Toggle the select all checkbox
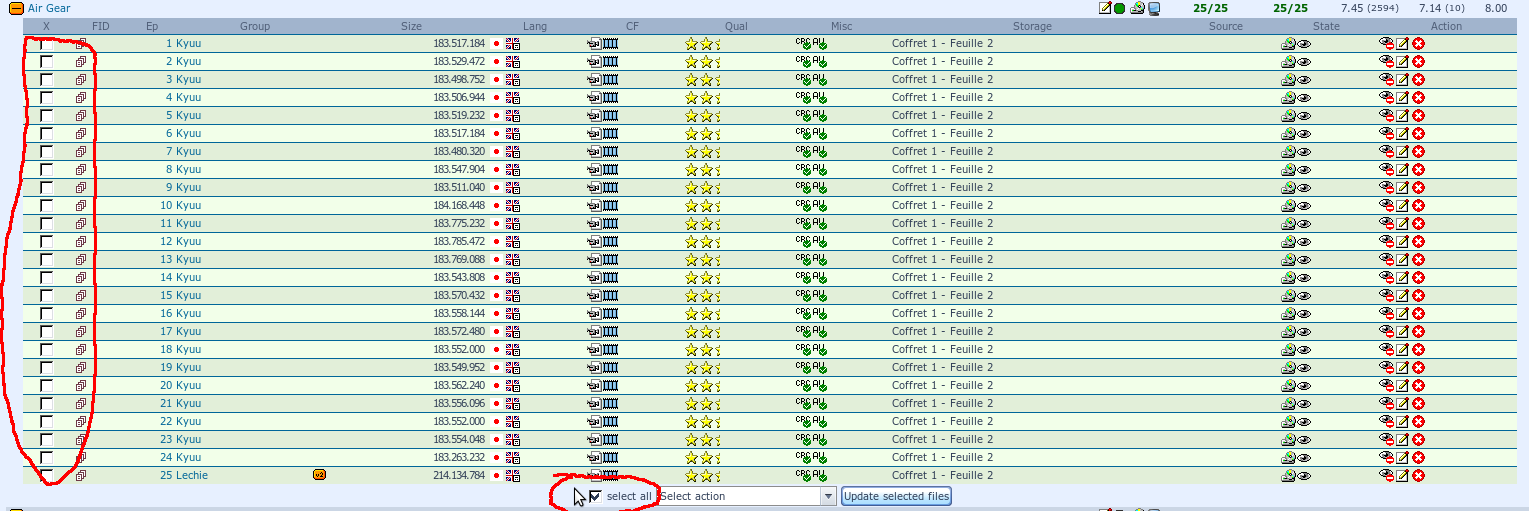Viewport: 1529px width, 511px height. pyautogui.click(x=596, y=496)
